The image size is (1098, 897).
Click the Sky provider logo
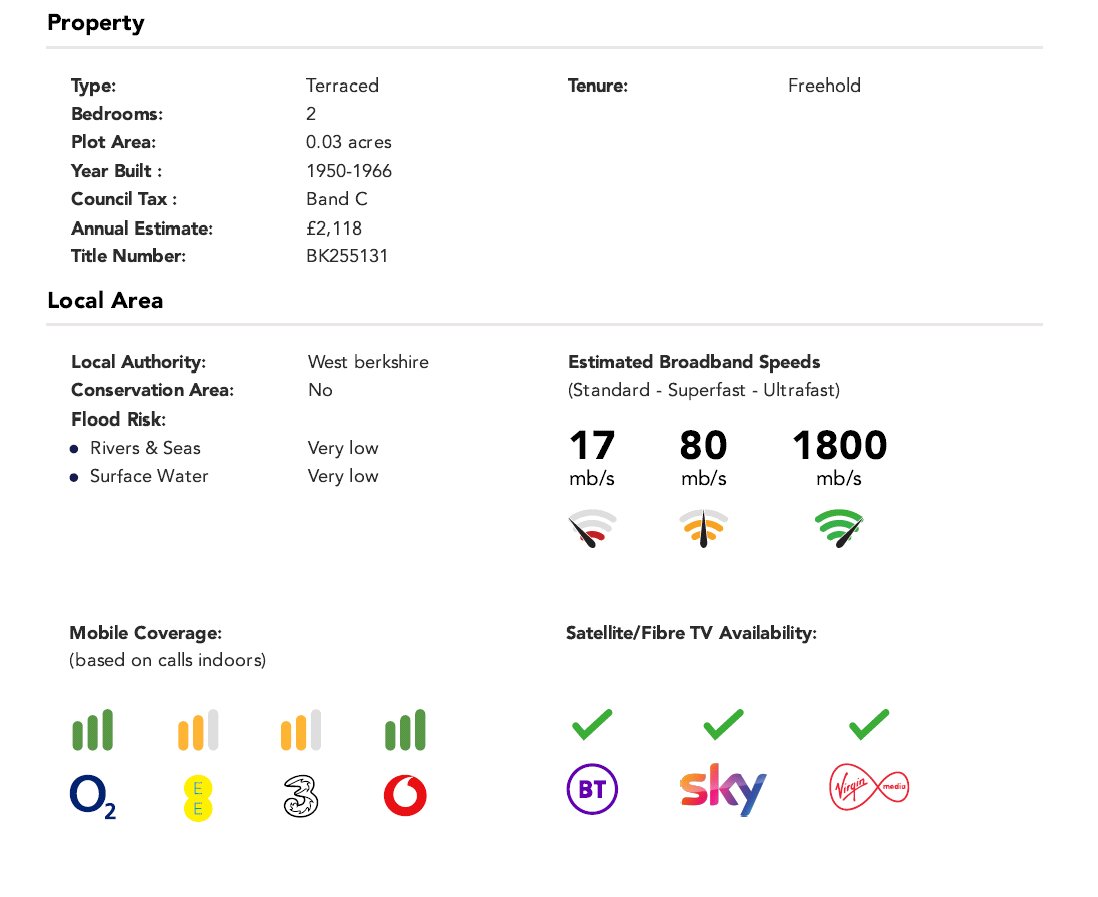(723, 790)
